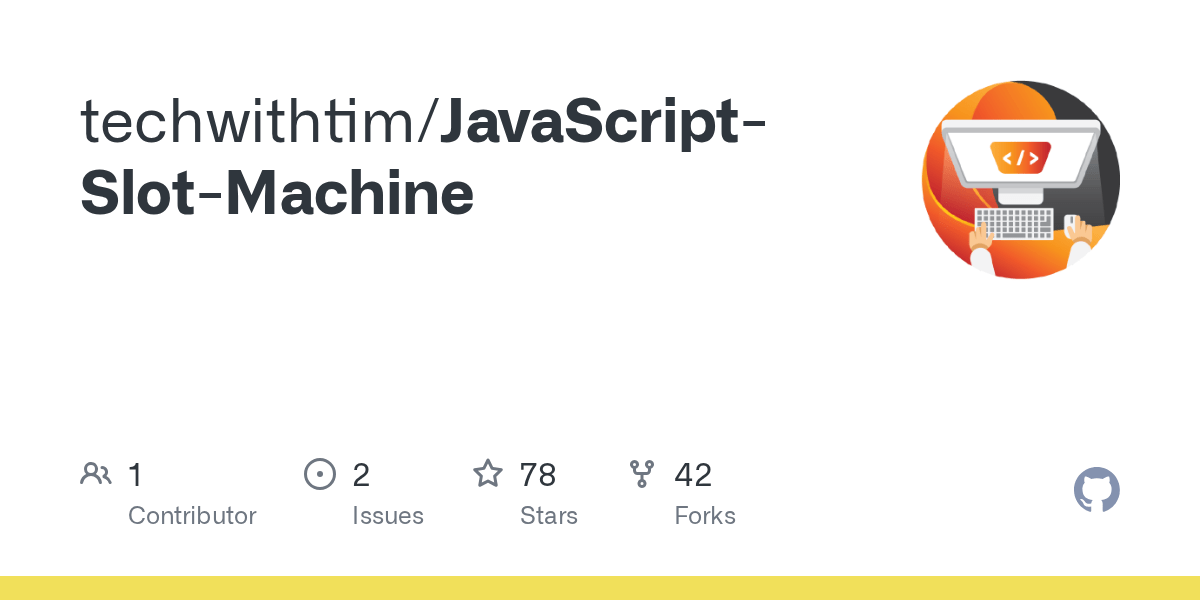The image size is (1200, 600).
Task: Click the GitHub Octocat logo
Action: (1096, 490)
